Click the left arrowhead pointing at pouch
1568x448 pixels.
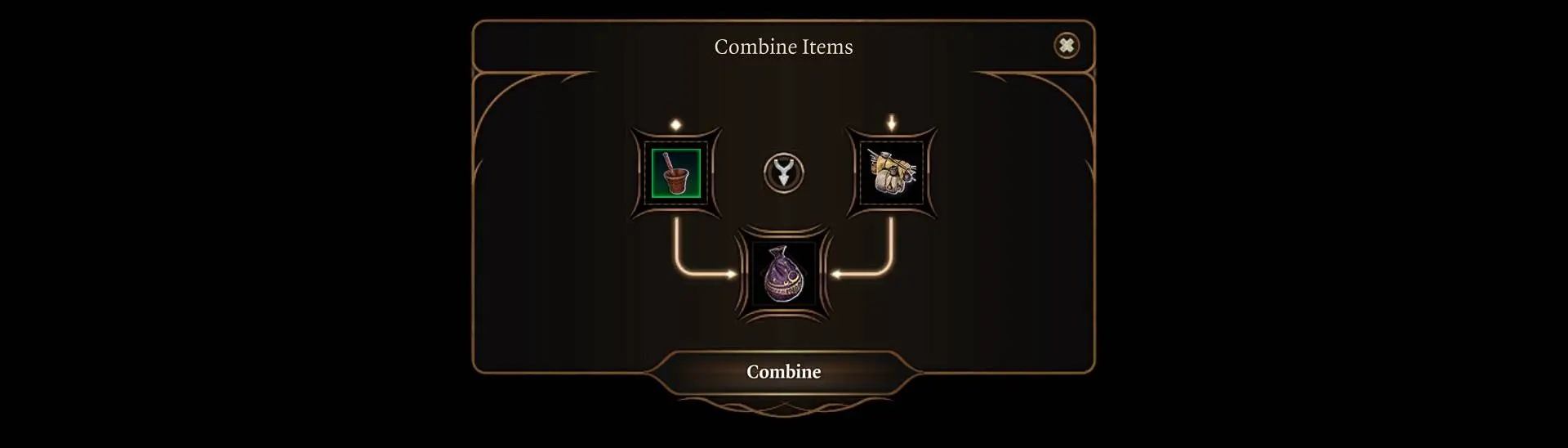tap(731, 275)
